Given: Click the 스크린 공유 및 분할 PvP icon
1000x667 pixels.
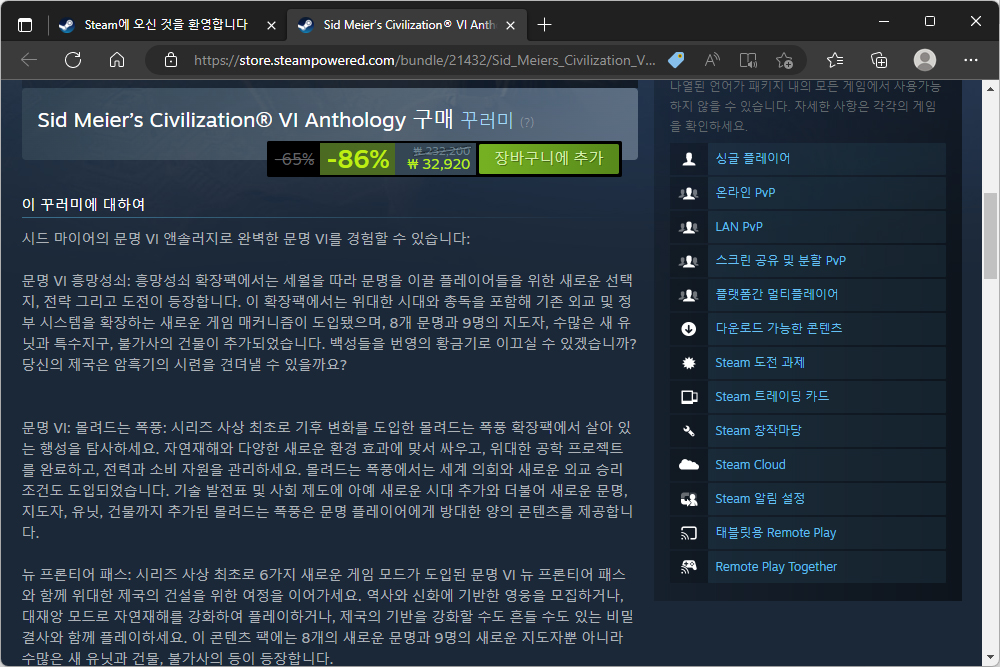Looking at the screenshot, I should 689,261.
